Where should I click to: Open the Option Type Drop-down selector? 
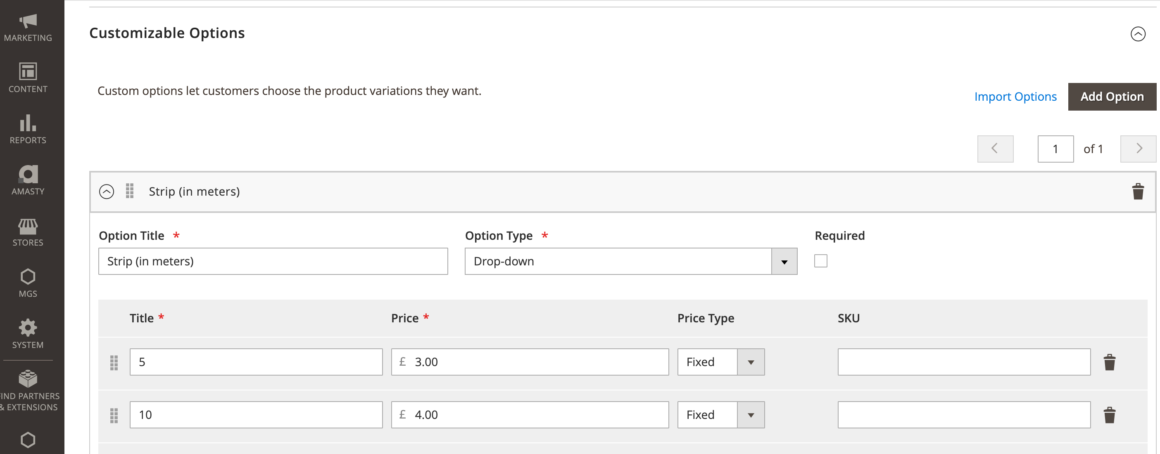click(631, 261)
